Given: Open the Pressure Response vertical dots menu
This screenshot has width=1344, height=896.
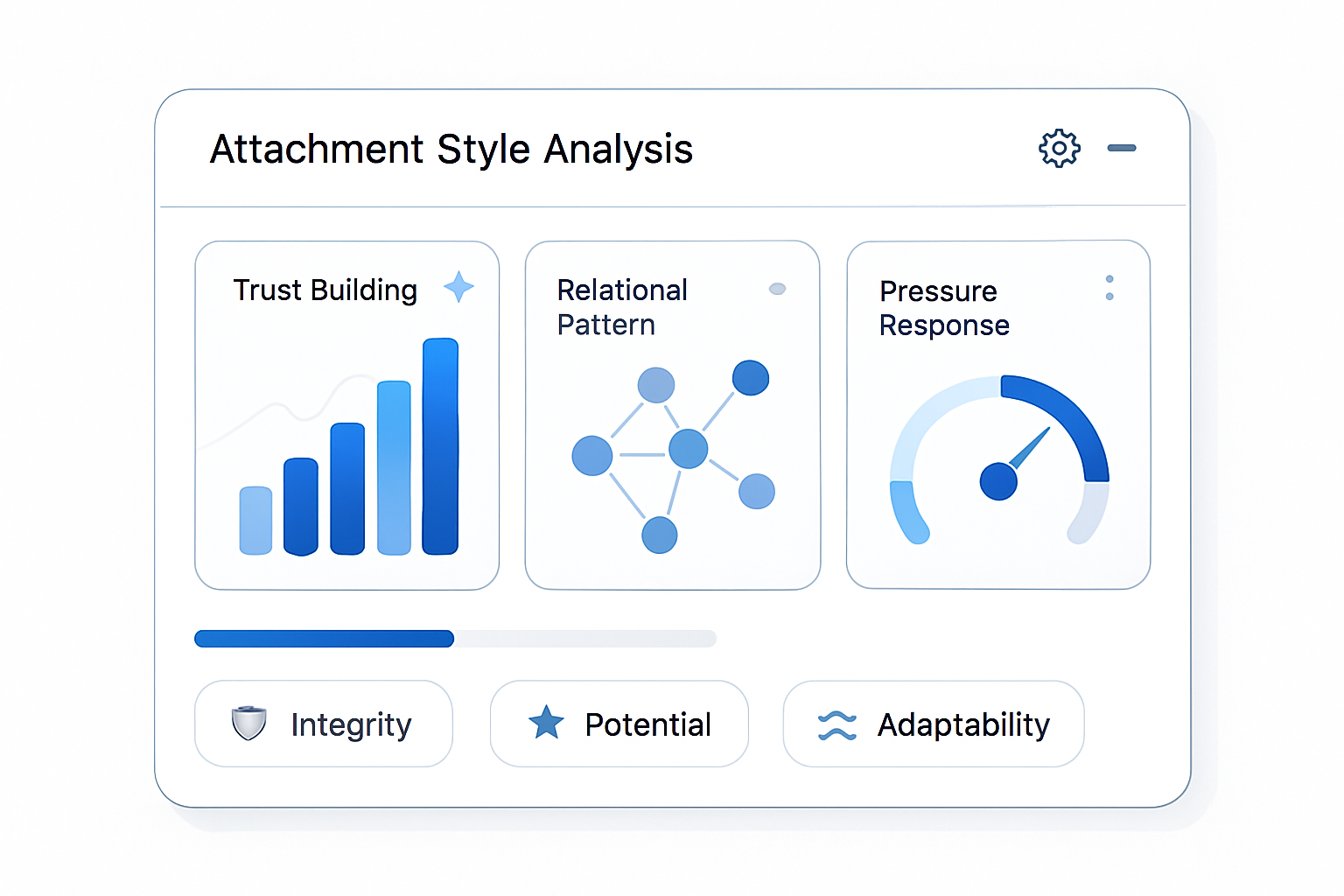Looking at the screenshot, I should tap(1109, 288).
